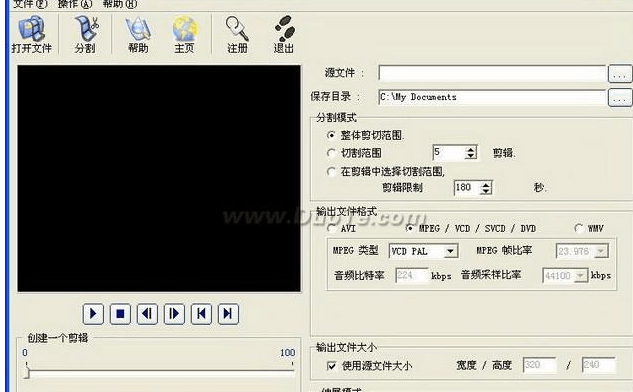Select the 切割范围 radio option
The height and width of the screenshot is (392, 633).
pos(331,153)
